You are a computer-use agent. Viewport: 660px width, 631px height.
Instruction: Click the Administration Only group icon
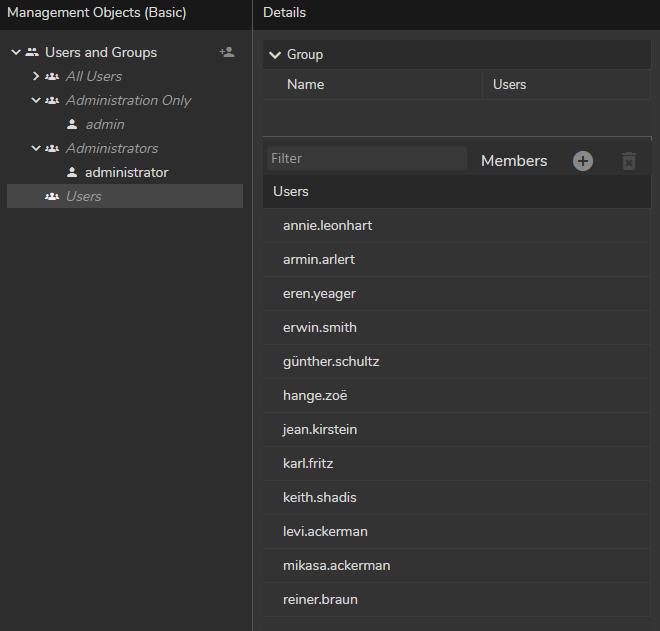pos(52,100)
